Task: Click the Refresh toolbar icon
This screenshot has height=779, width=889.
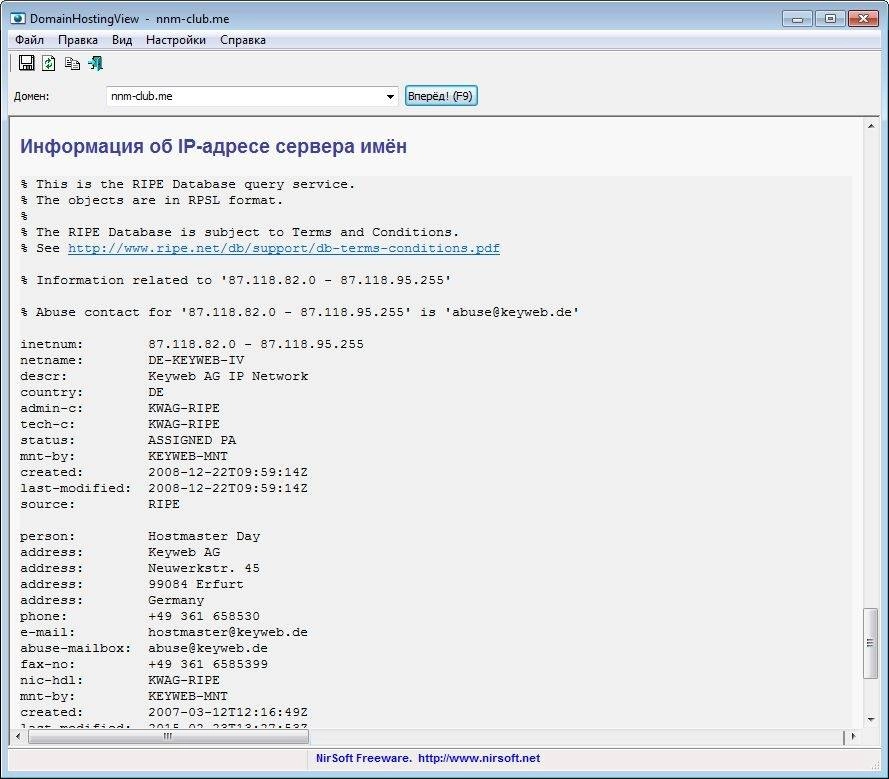Action: [x=49, y=63]
